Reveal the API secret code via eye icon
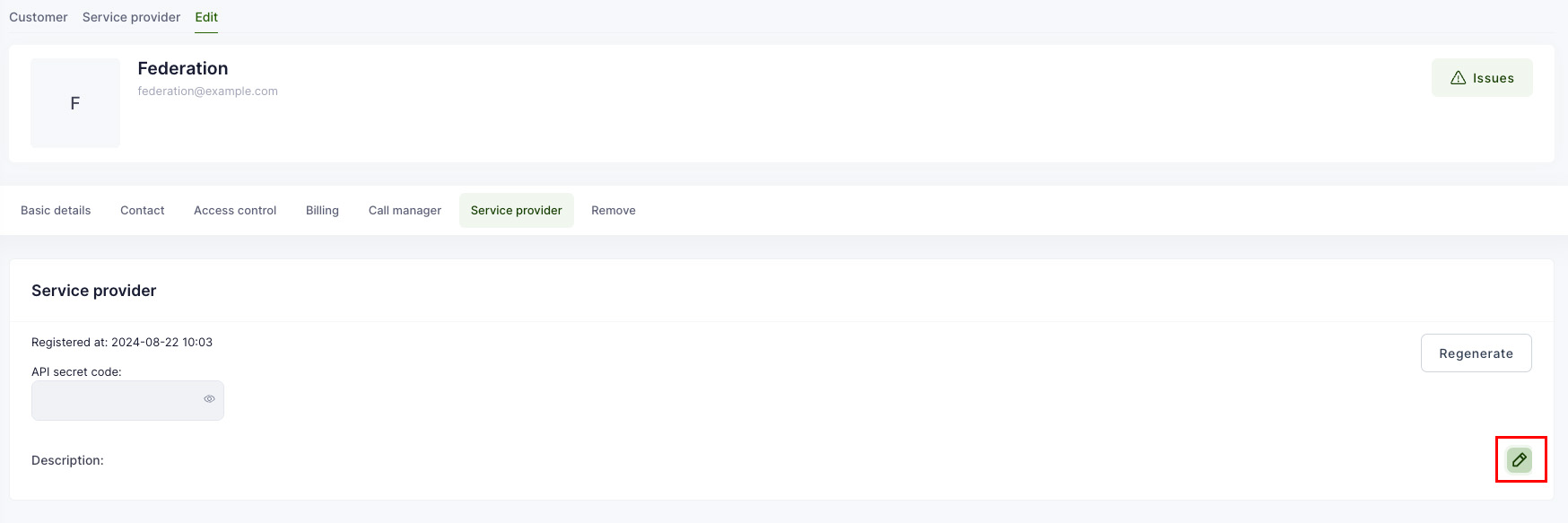 click(x=209, y=399)
